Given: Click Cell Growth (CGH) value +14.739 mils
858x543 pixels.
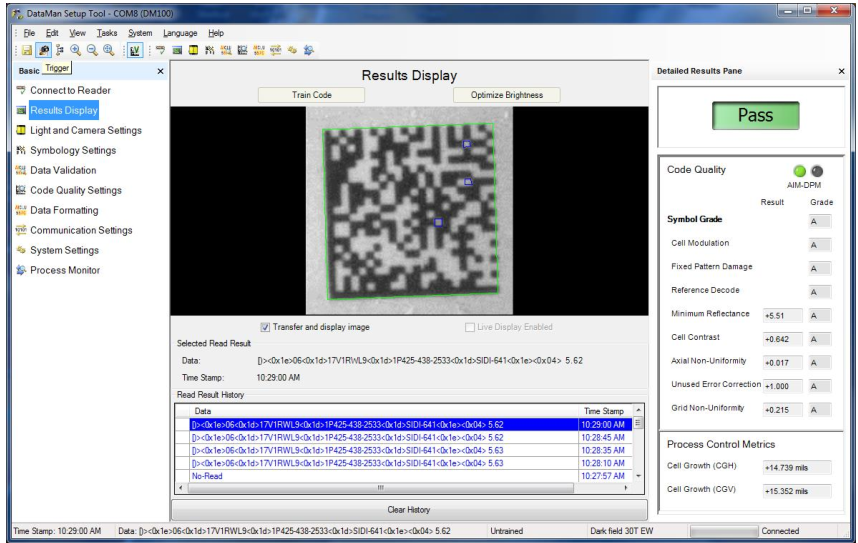Looking at the screenshot, I should pos(797,468).
